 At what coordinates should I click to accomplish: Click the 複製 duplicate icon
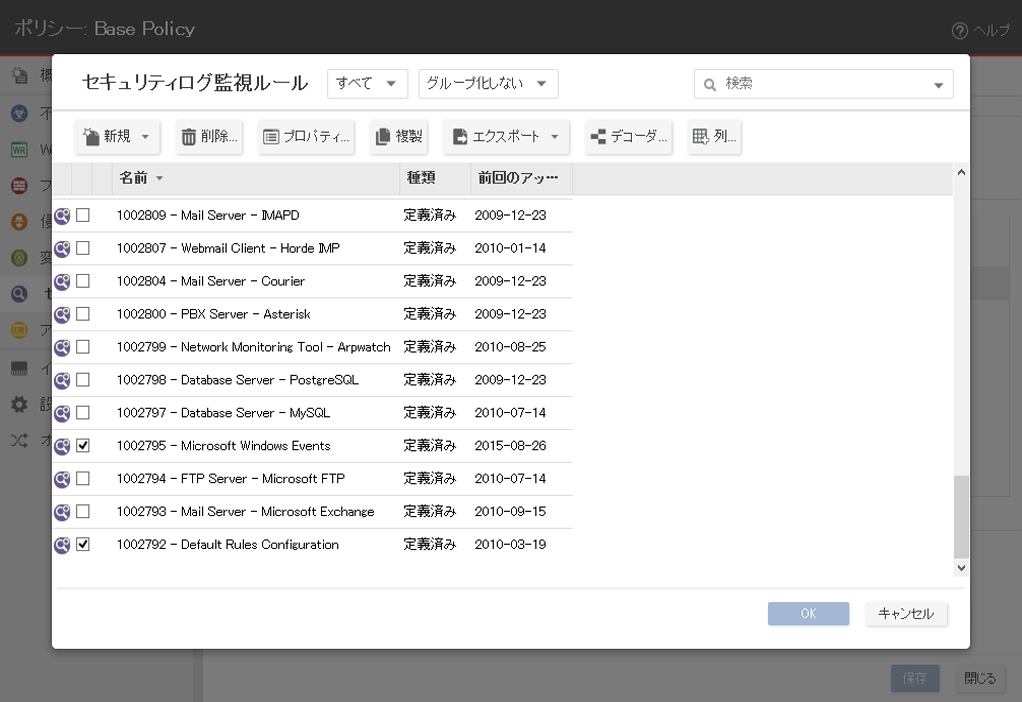point(382,137)
